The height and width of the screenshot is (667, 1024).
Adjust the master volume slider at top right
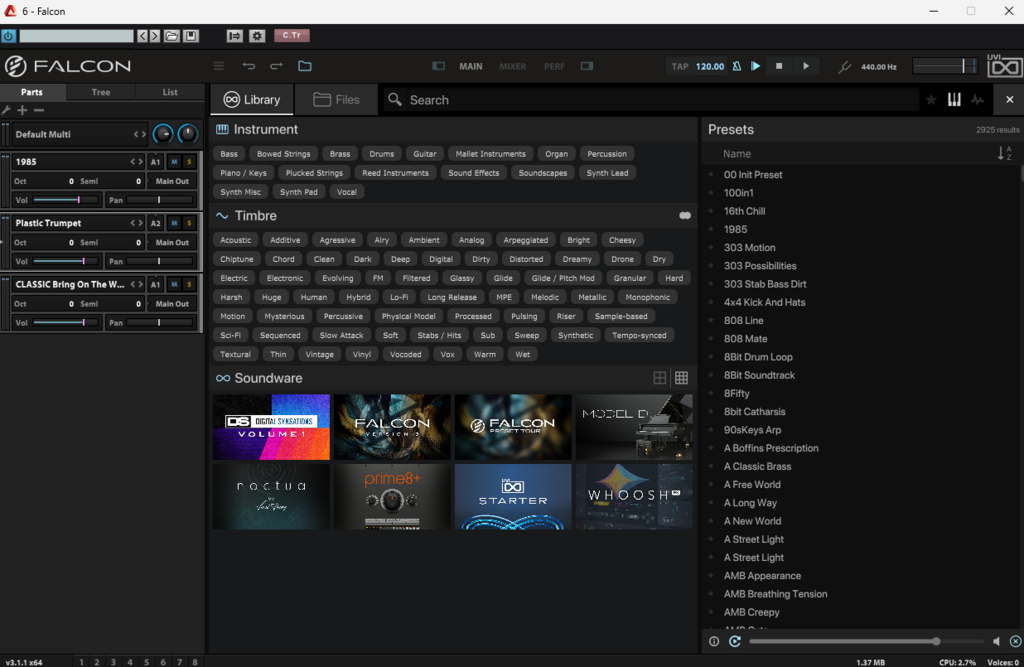tap(944, 66)
